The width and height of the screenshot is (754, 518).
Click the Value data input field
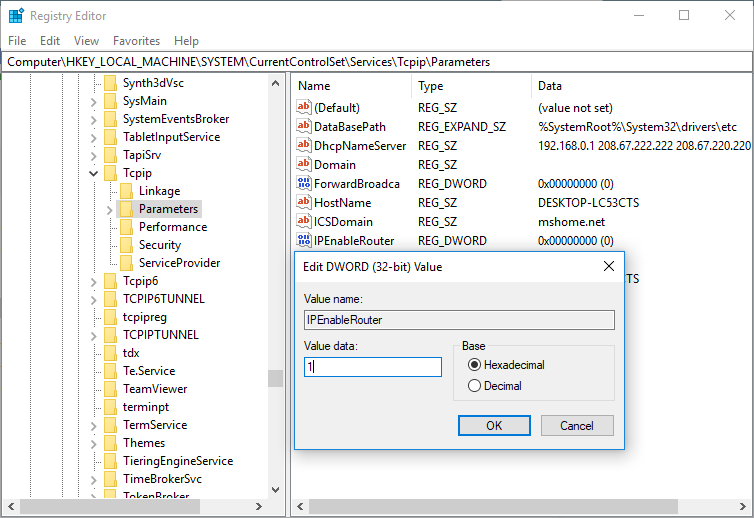click(373, 367)
